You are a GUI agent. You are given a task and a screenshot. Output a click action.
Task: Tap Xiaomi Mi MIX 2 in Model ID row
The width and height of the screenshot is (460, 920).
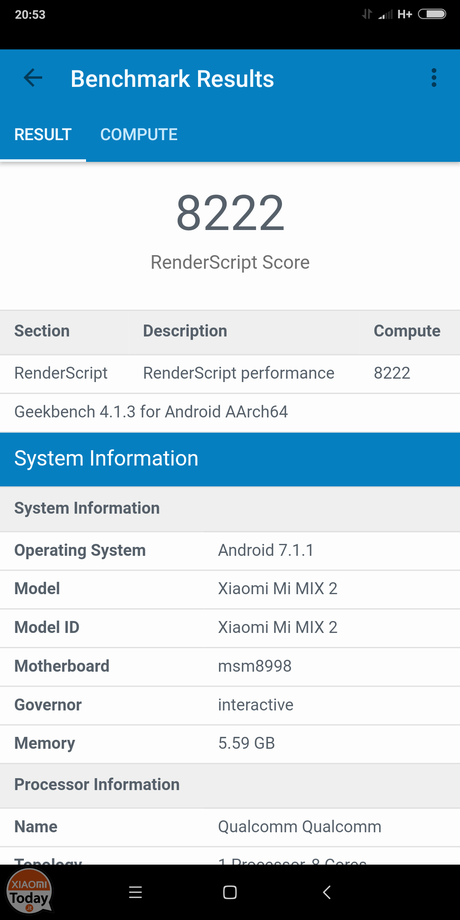(x=278, y=627)
